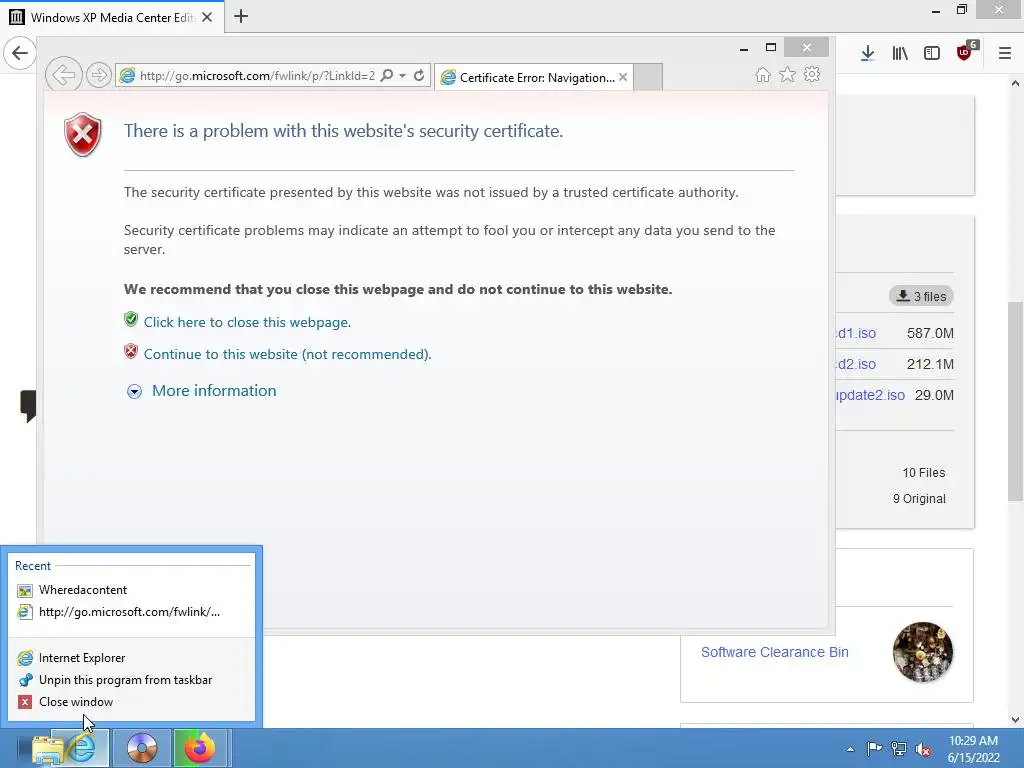
Task: Click muted volume tray icon
Action: coord(923,749)
